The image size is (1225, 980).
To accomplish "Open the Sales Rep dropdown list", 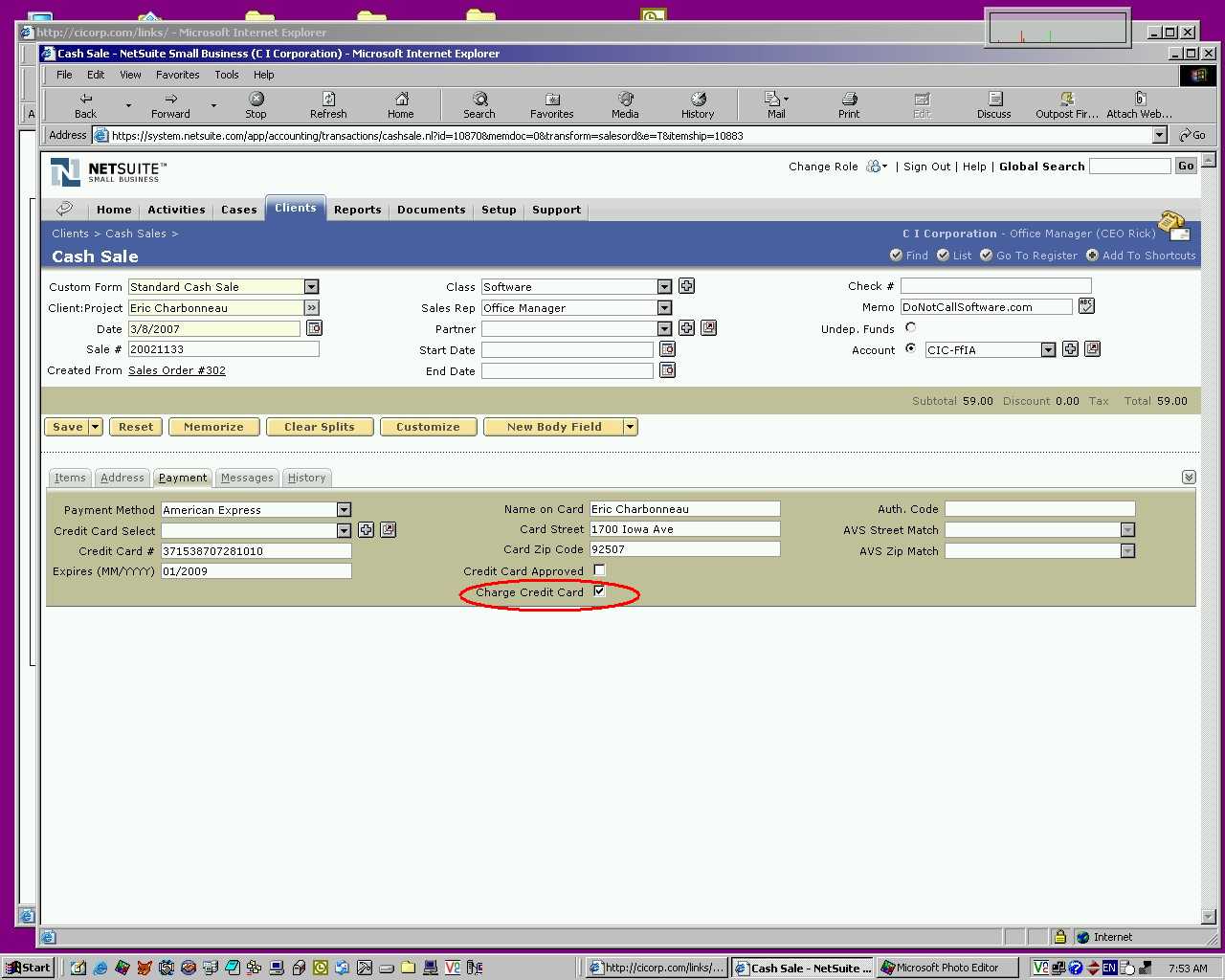I will (664, 308).
